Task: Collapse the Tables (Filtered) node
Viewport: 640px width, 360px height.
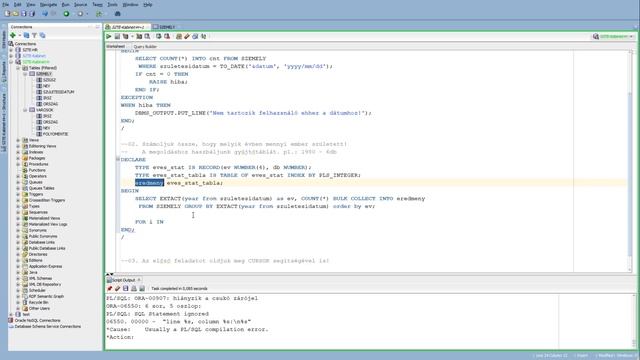Action: point(18,68)
